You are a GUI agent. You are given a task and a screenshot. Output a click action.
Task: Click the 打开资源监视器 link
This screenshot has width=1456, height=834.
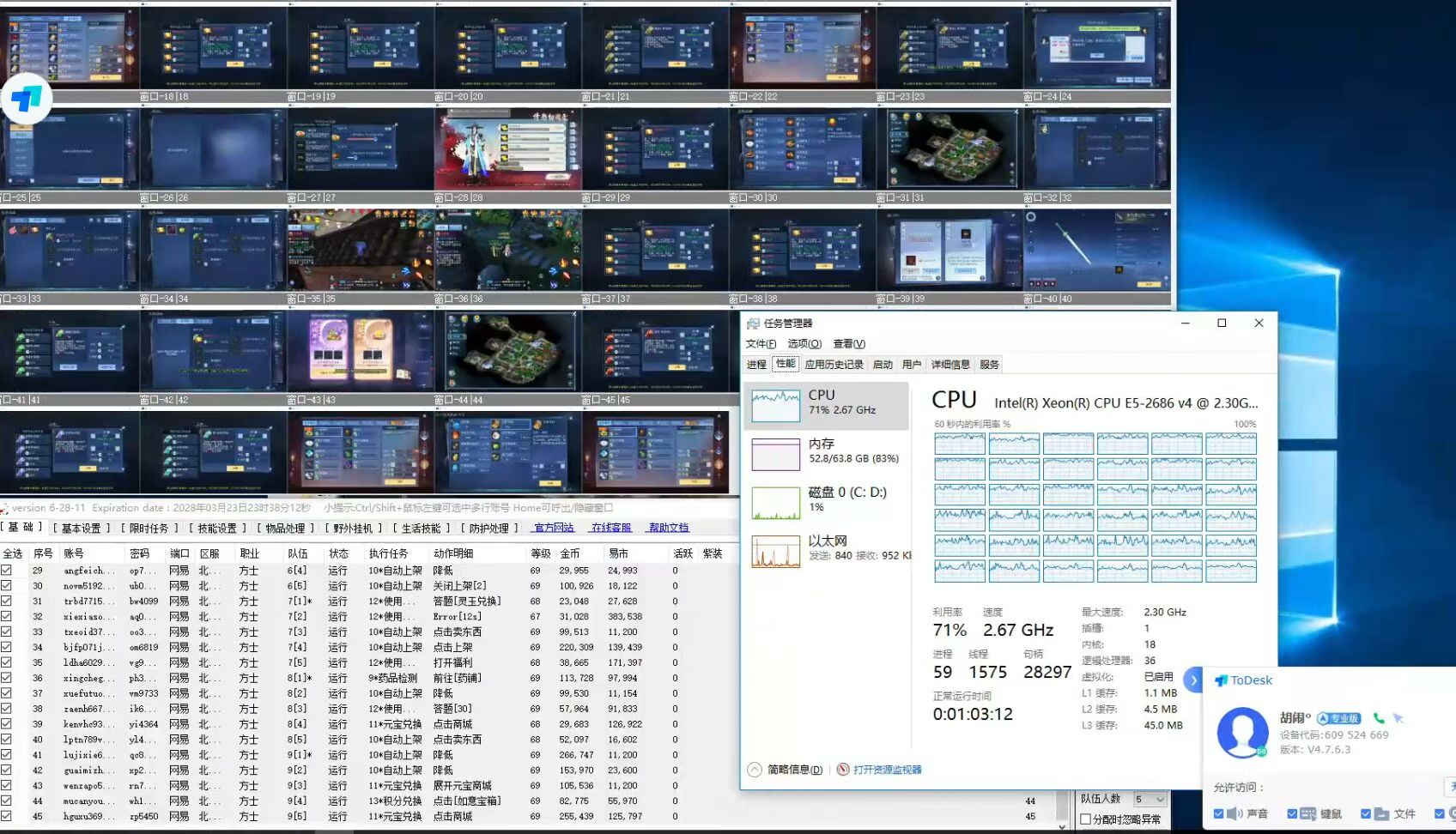pyautogui.click(x=887, y=770)
